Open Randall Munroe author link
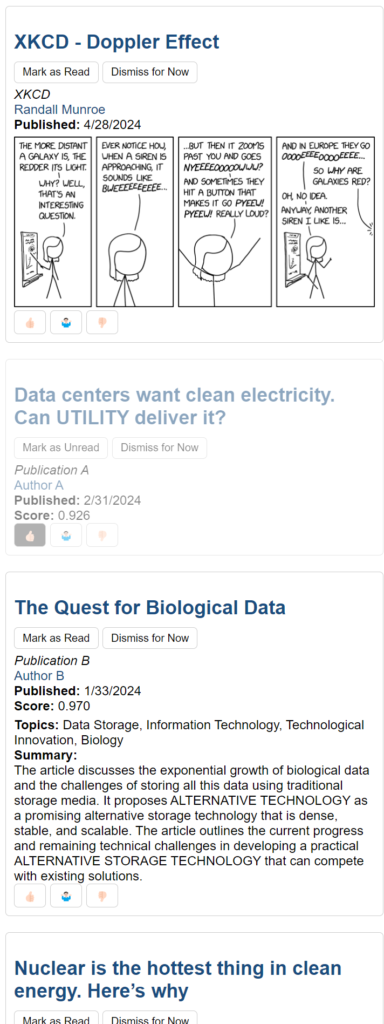This screenshot has height=1024, width=384. click(59, 109)
